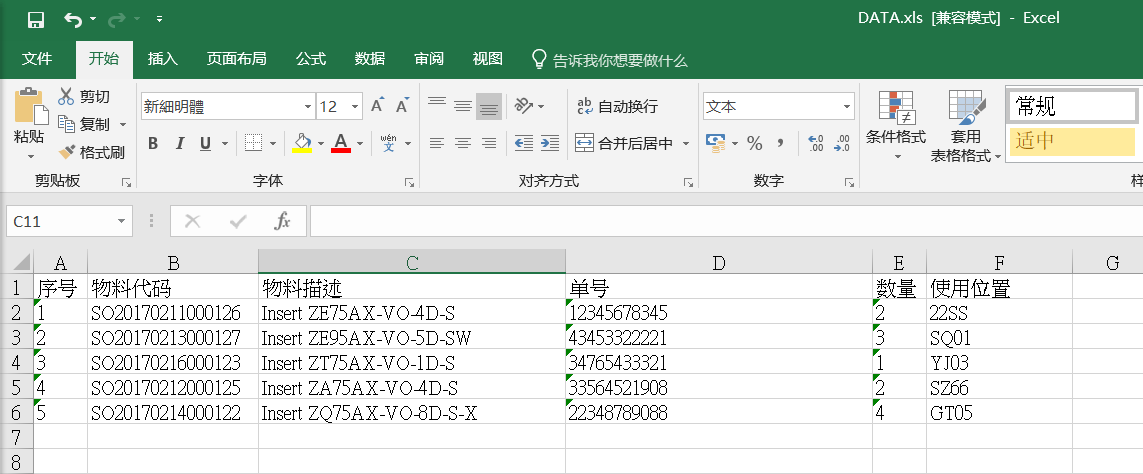Image resolution: width=1143 pixels, height=474 pixels.
Task: Click the Increase Font Size icon
Action: pos(378,106)
